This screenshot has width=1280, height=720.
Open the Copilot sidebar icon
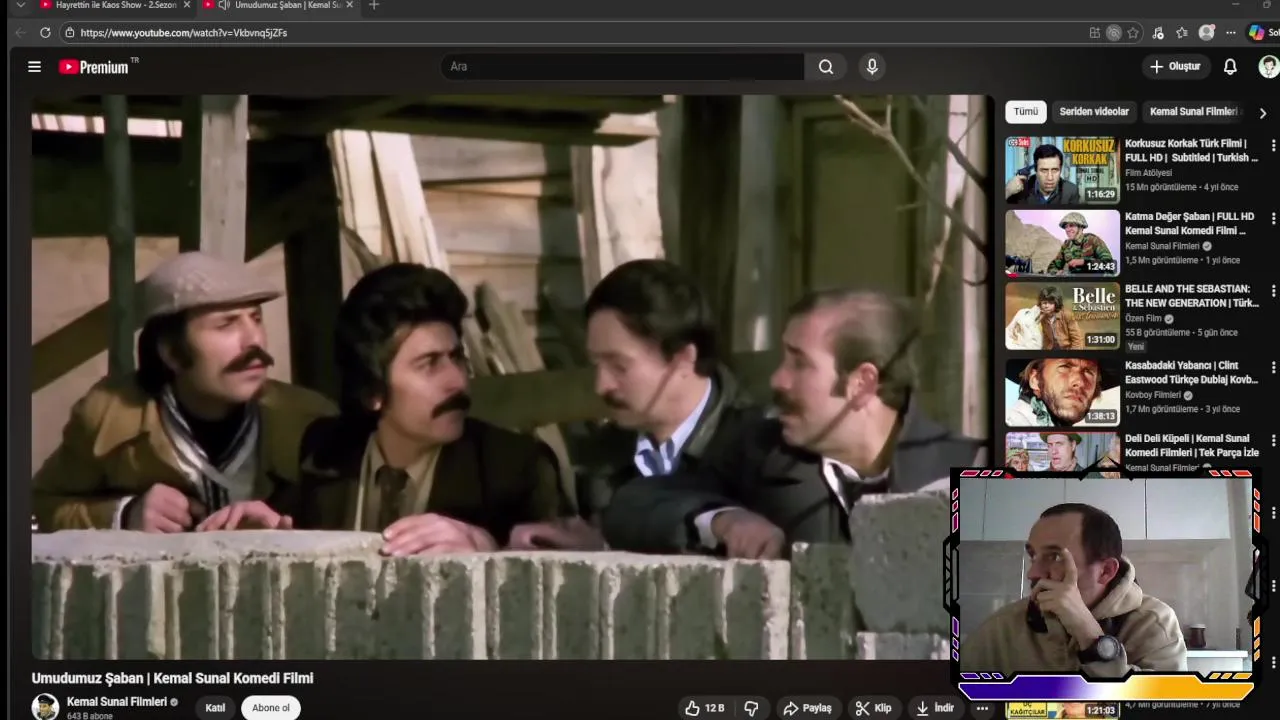(1256, 33)
